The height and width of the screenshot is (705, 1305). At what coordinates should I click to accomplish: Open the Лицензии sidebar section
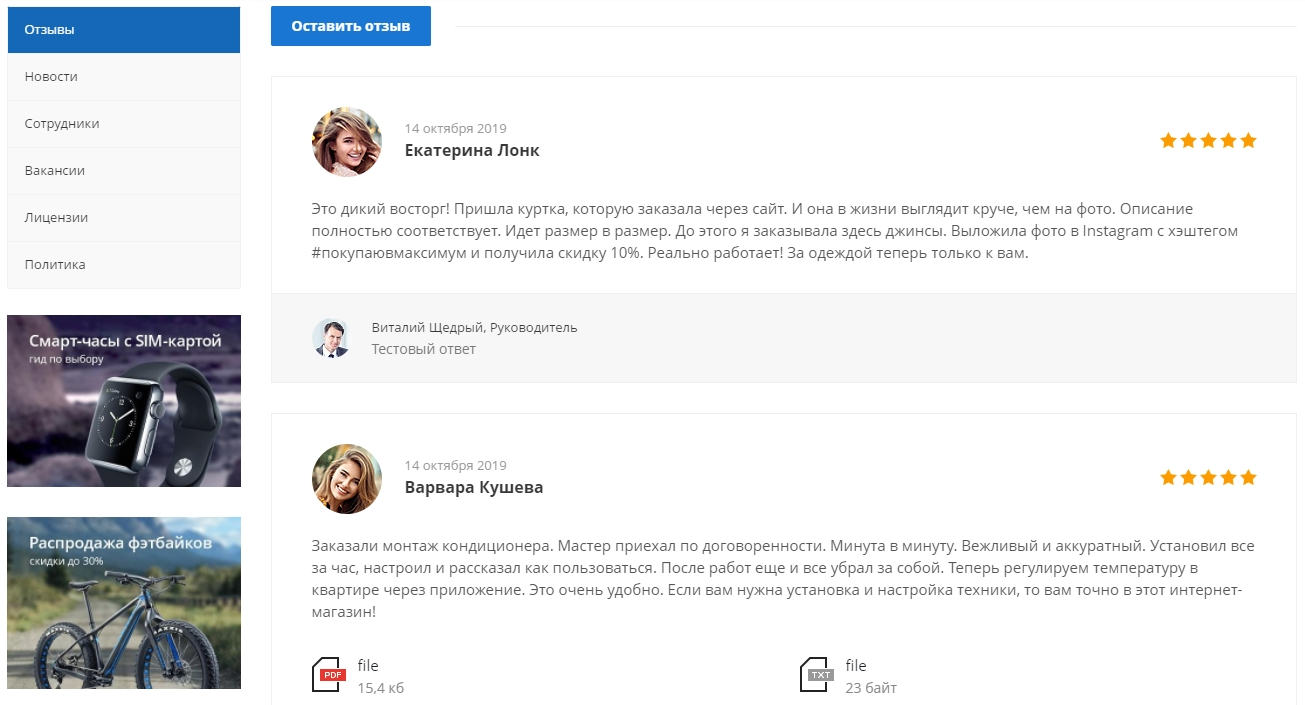pyautogui.click(x=124, y=218)
